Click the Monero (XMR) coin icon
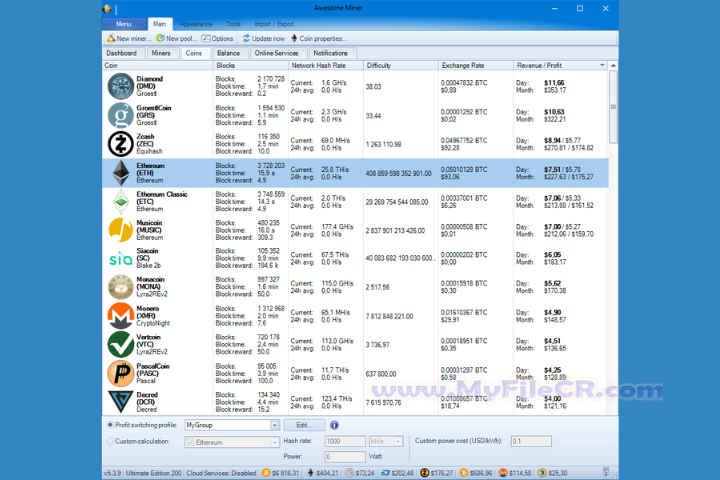This screenshot has width=720, height=480. tap(120, 316)
